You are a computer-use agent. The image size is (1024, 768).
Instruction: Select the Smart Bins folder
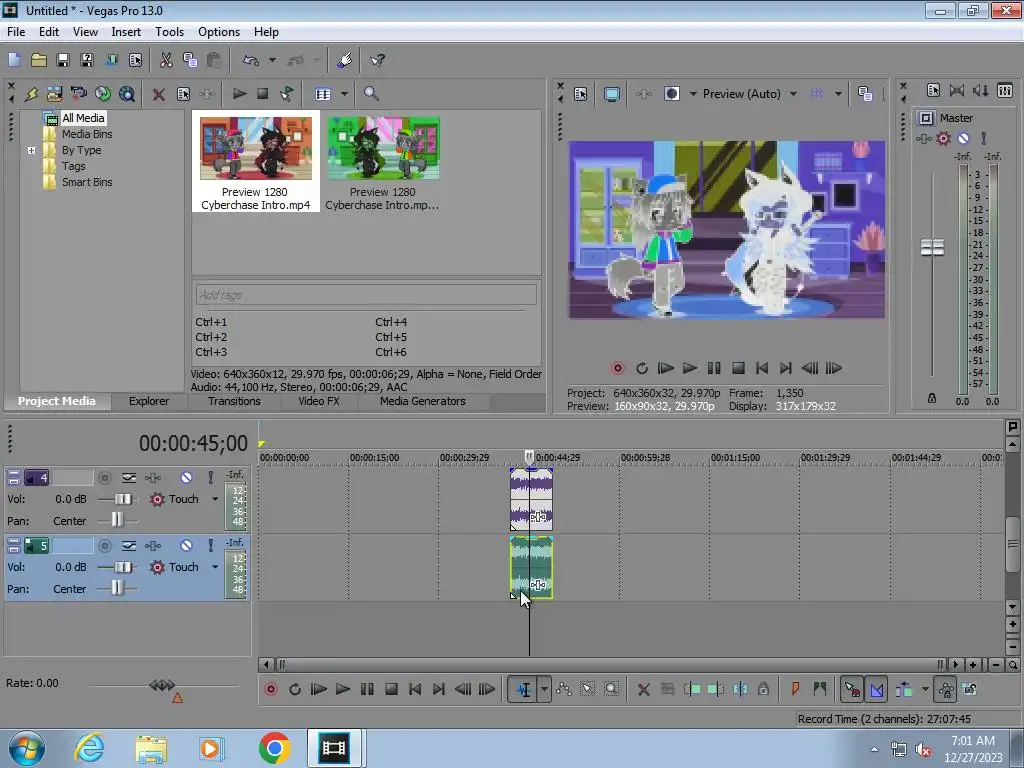[x=87, y=182]
